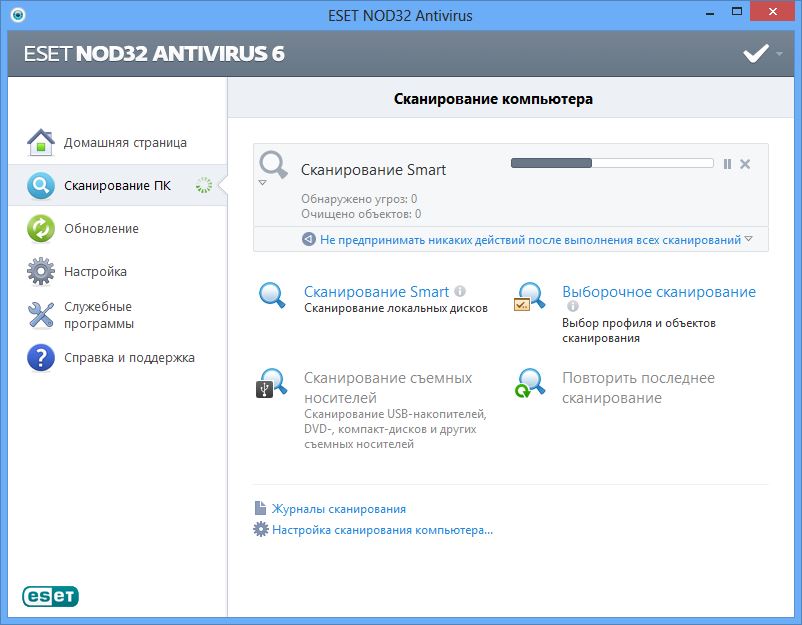Open Настройка сканирования компьютера link

click(x=383, y=530)
